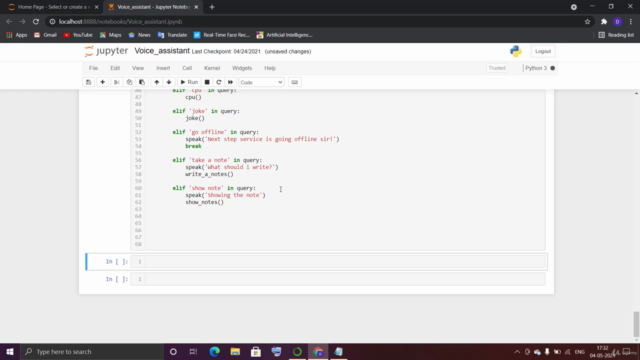Move selected cell up arrow

(156, 82)
